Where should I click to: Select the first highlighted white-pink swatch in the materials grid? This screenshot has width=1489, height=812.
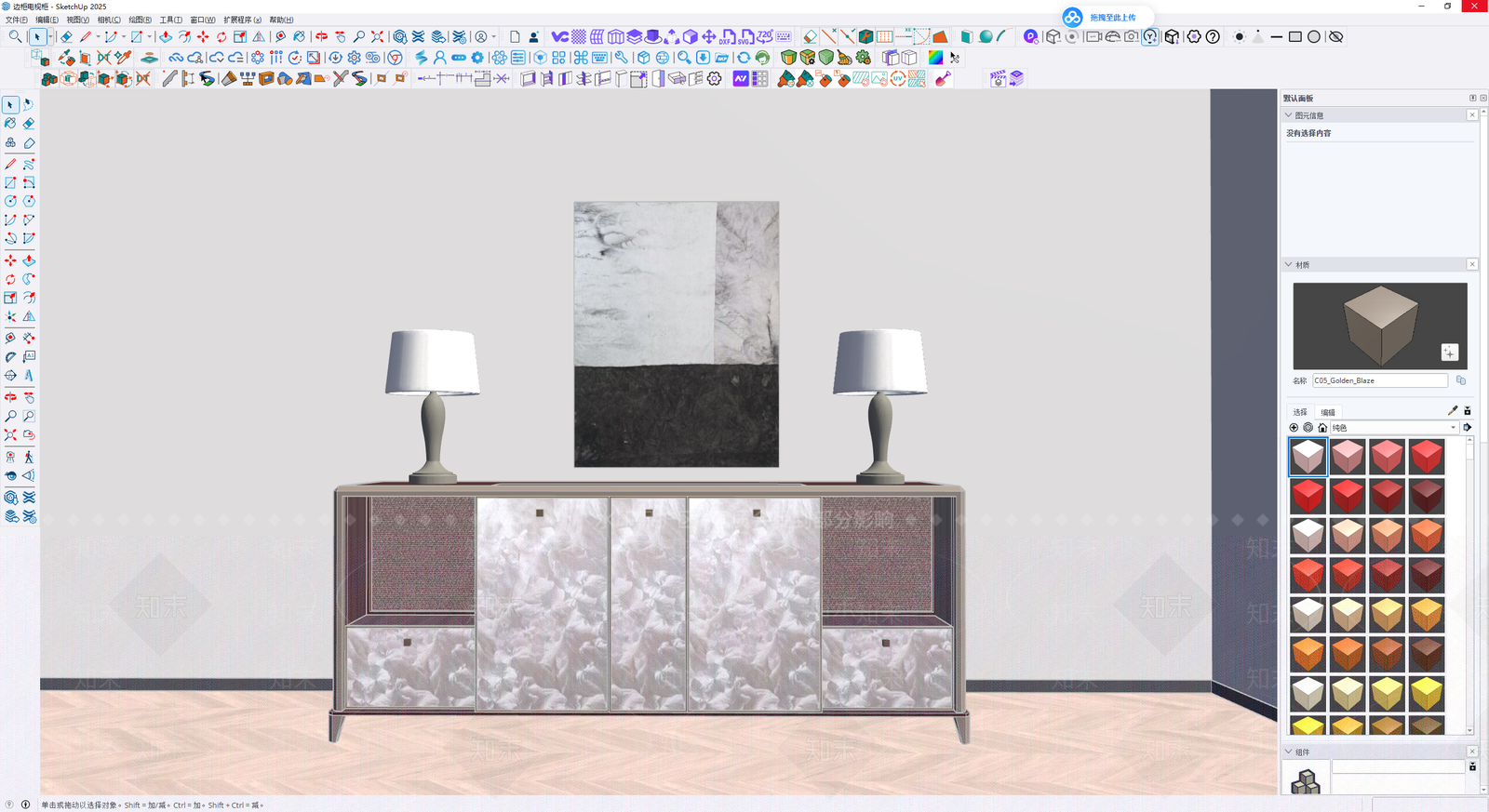[1308, 457]
